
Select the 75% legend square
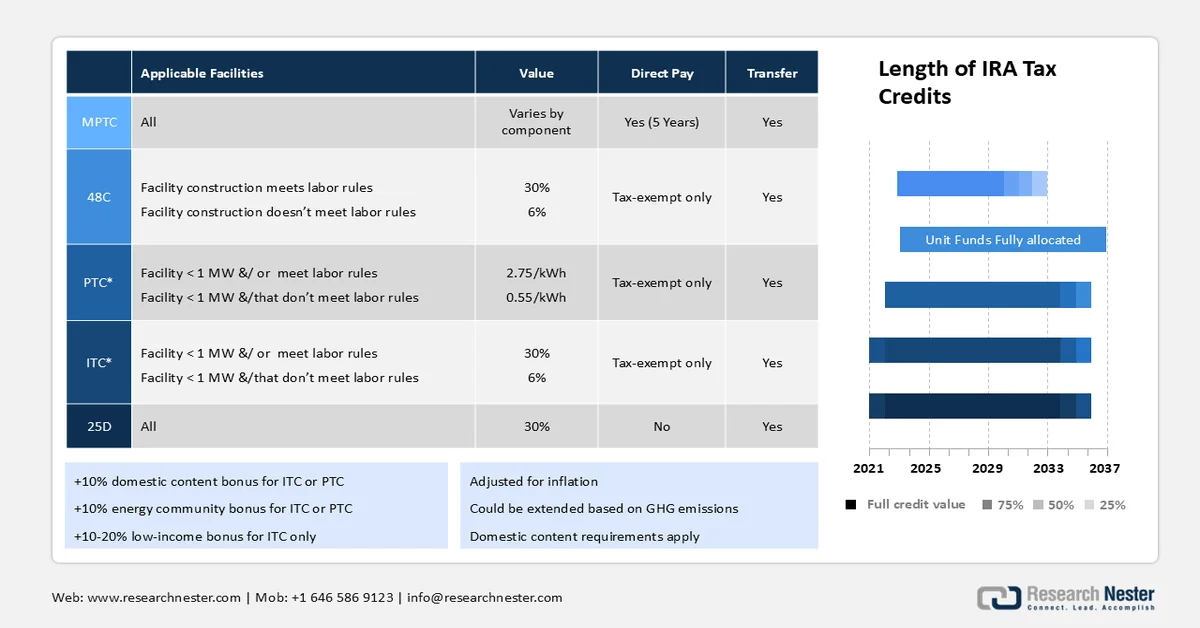coord(987,505)
